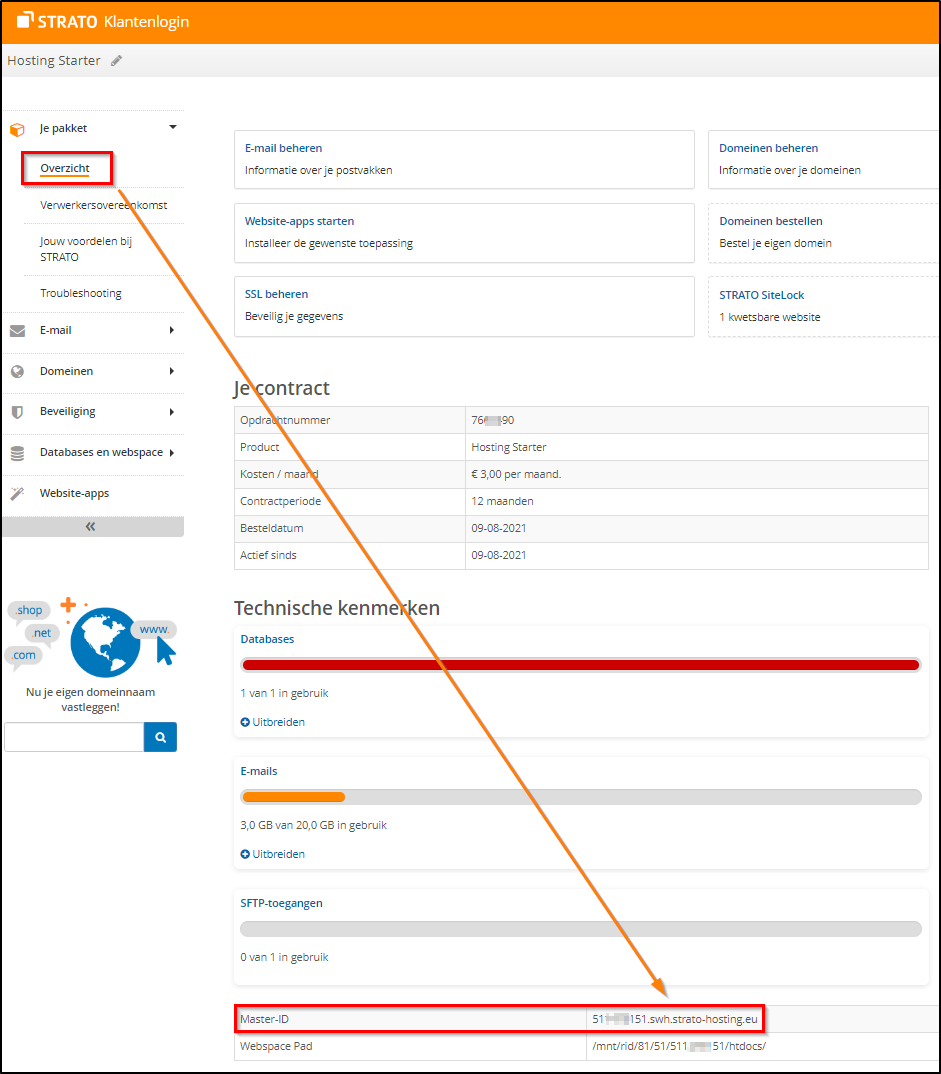Open Verwerkersovereenkomst menu item
This screenshot has height=1074, width=941.
coord(103,205)
